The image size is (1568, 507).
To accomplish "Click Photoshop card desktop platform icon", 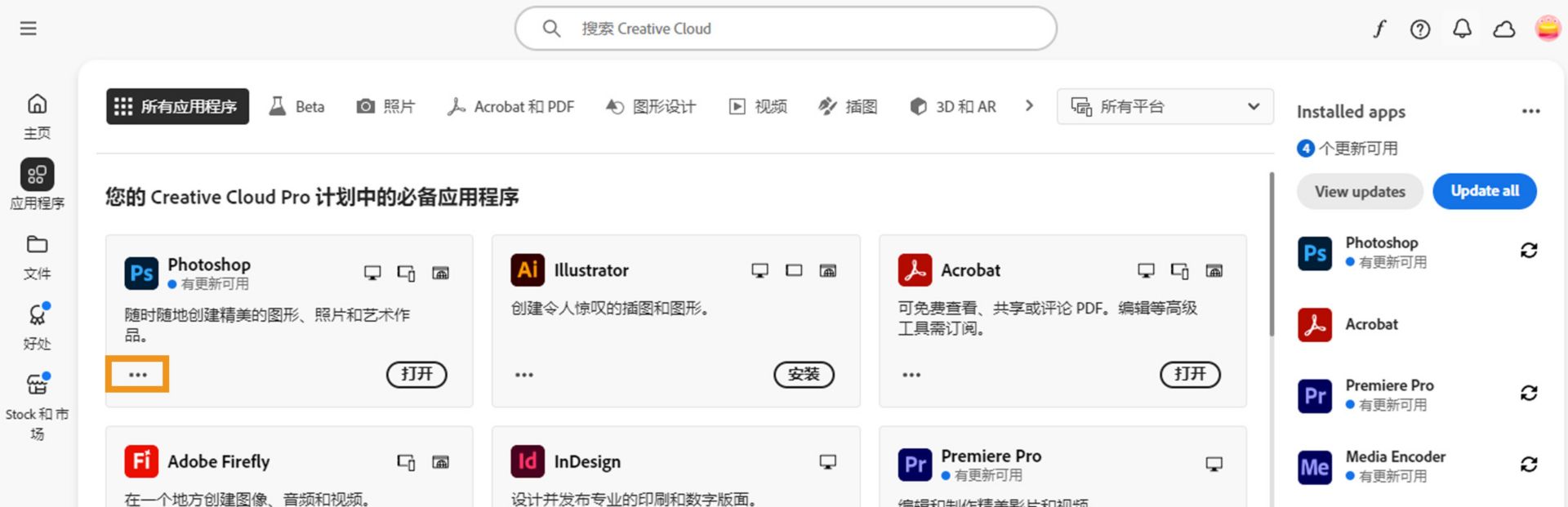I will [372, 273].
